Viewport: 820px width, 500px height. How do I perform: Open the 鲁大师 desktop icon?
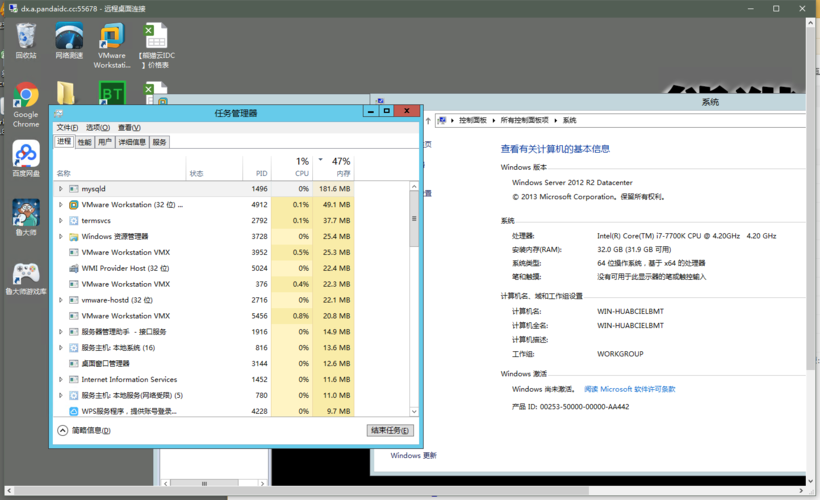[26, 217]
